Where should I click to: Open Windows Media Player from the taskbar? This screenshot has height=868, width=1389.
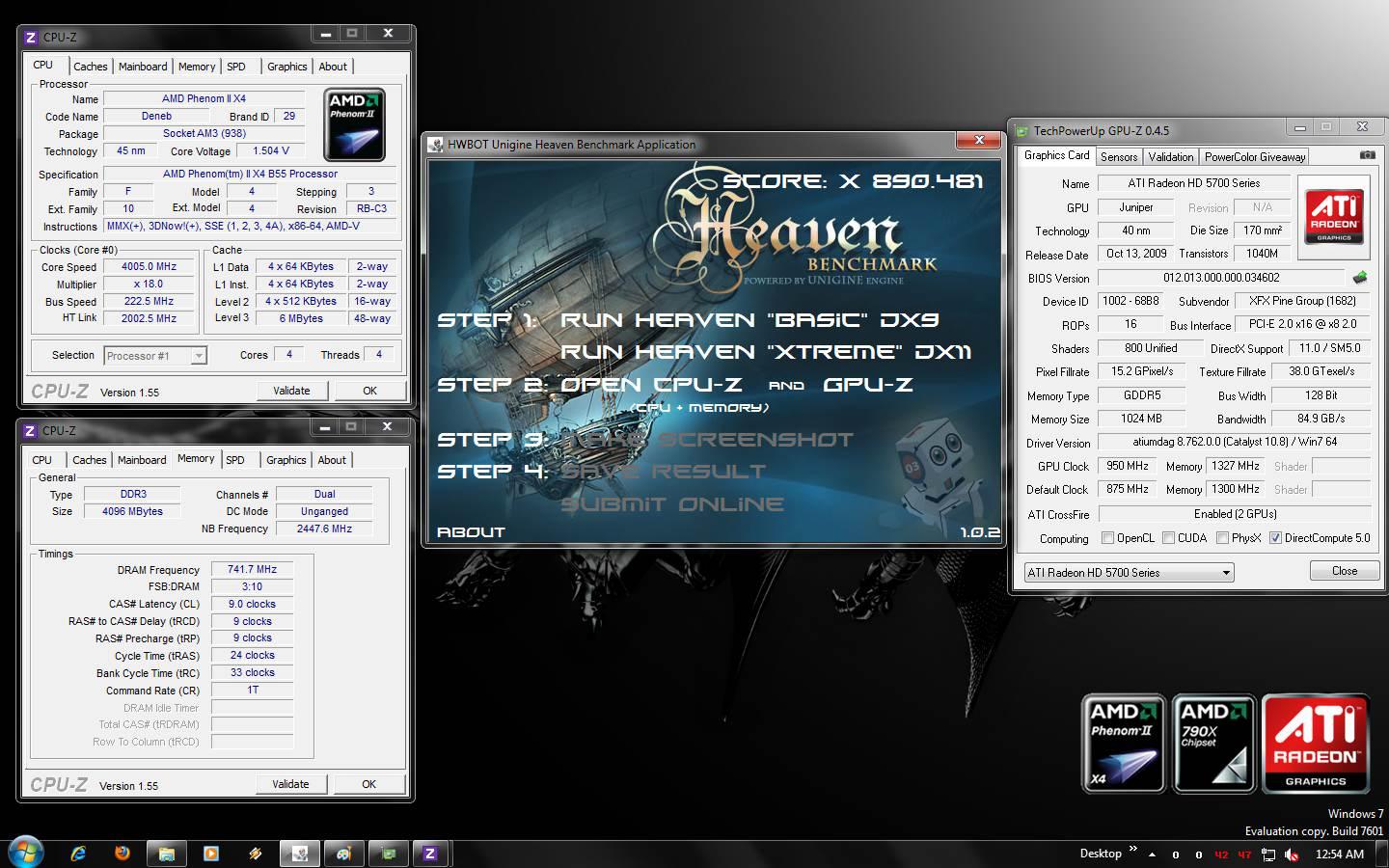[x=211, y=854]
